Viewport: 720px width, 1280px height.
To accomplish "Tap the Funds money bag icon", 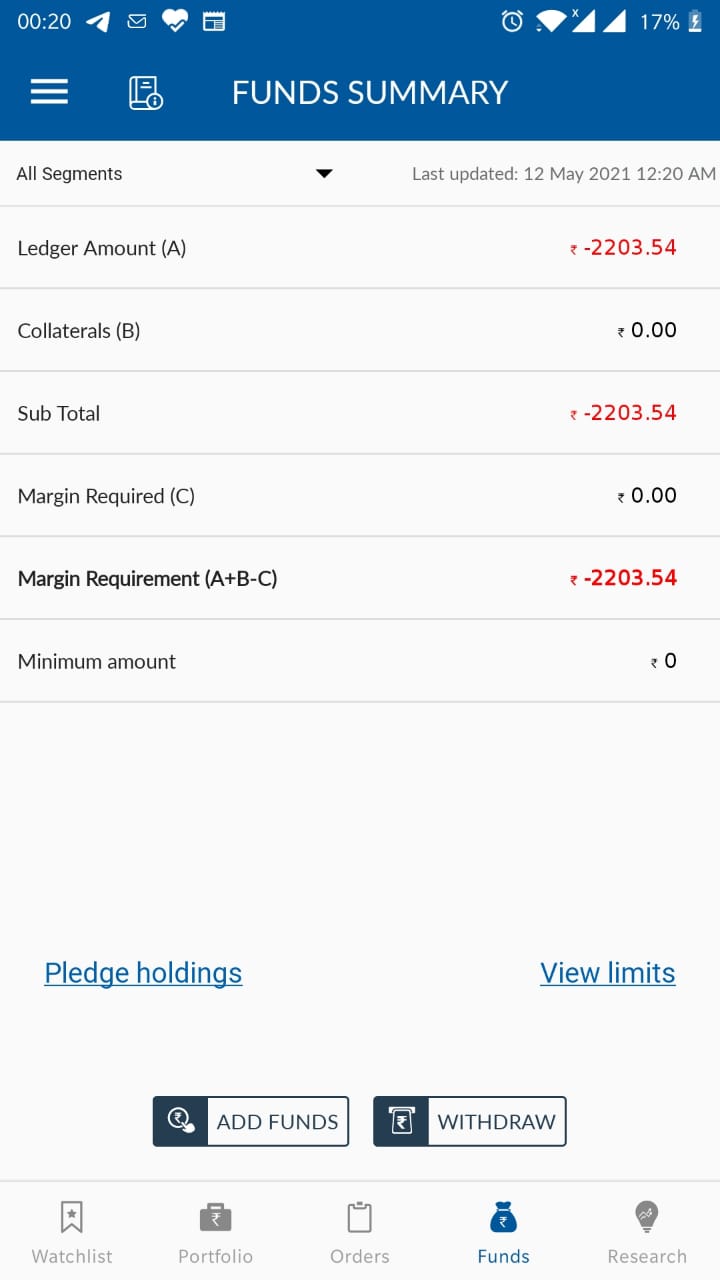I will pyautogui.click(x=503, y=1217).
